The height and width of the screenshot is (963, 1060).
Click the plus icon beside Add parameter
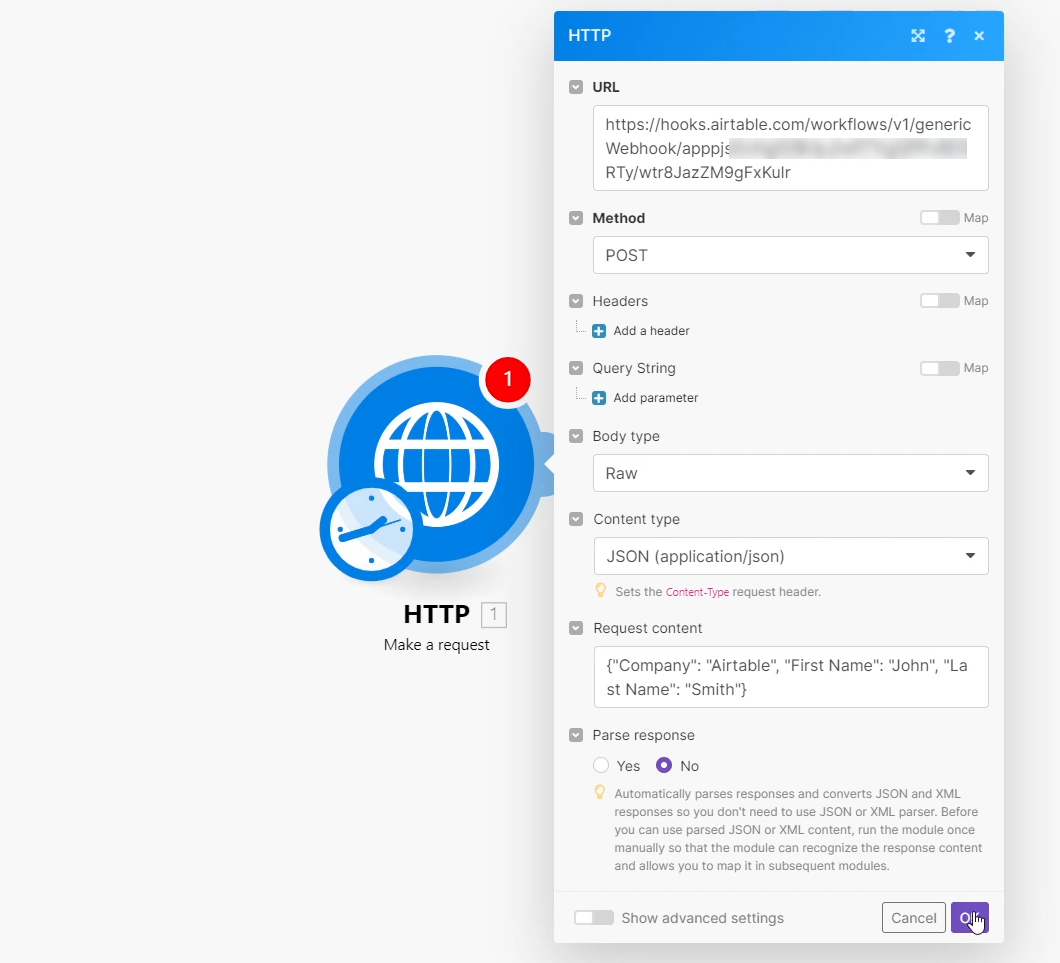599,397
